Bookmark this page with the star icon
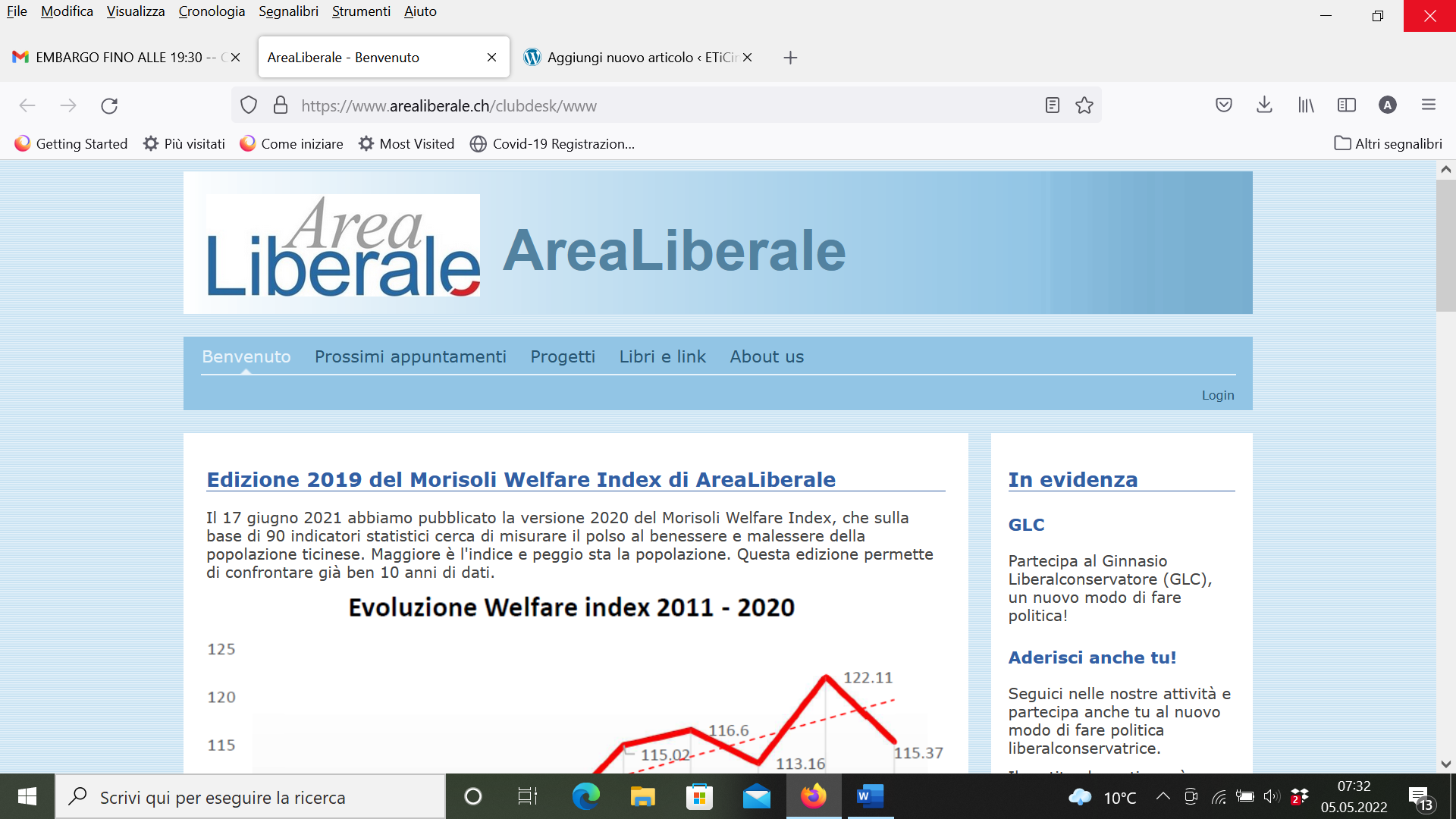Image resolution: width=1456 pixels, height=819 pixels. [1084, 105]
